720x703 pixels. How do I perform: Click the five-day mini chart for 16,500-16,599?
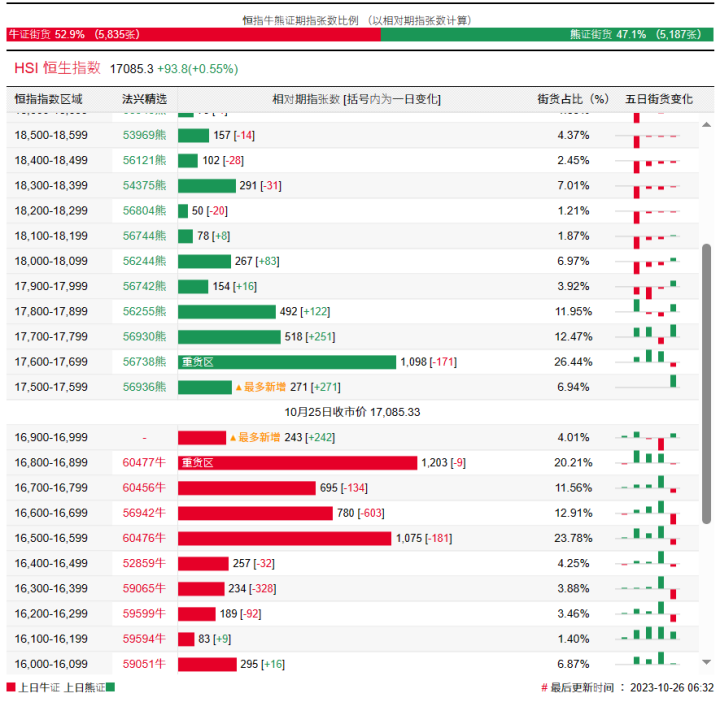(657, 538)
